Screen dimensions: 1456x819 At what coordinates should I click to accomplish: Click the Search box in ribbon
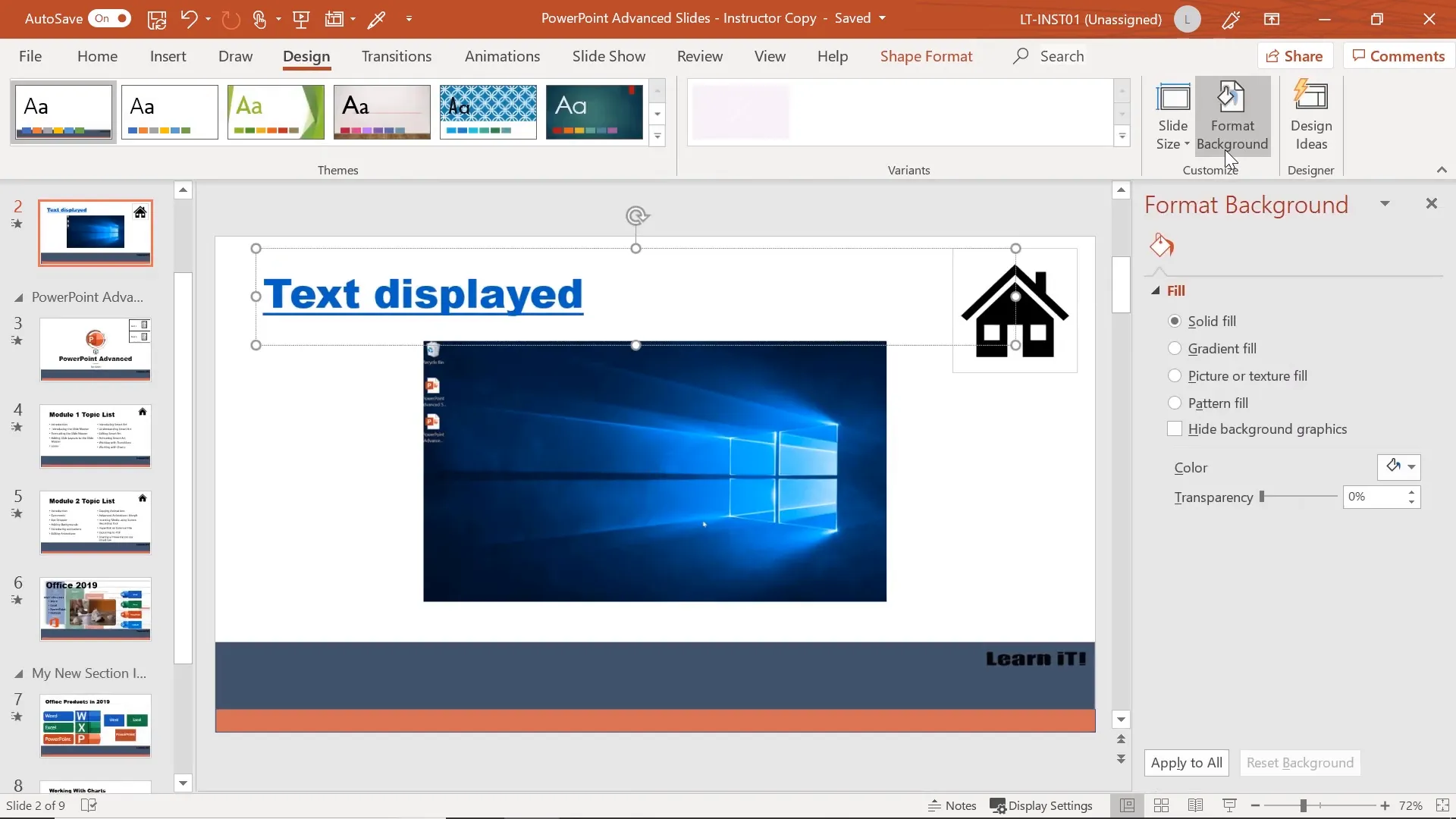tap(1049, 56)
